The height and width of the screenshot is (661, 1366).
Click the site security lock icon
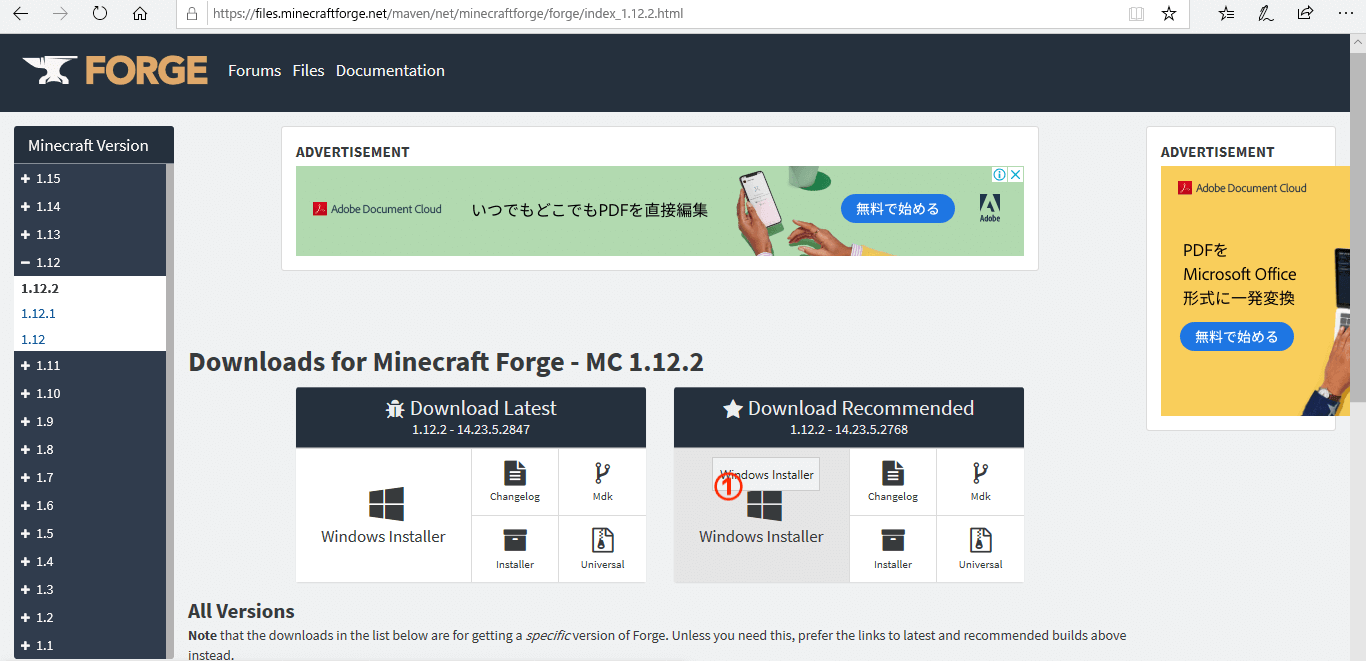click(x=191, y=14)
